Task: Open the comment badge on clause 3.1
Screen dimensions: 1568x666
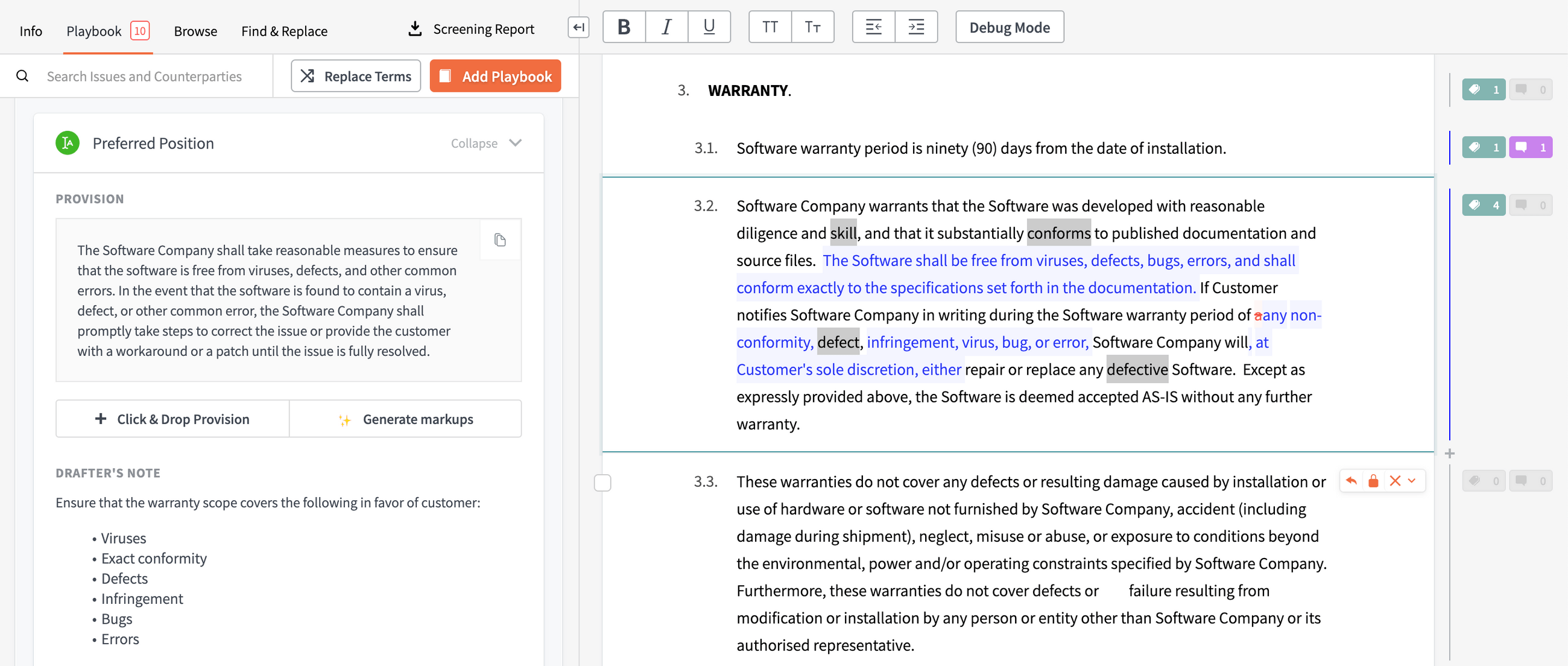Action: (x=1531, y=147)
